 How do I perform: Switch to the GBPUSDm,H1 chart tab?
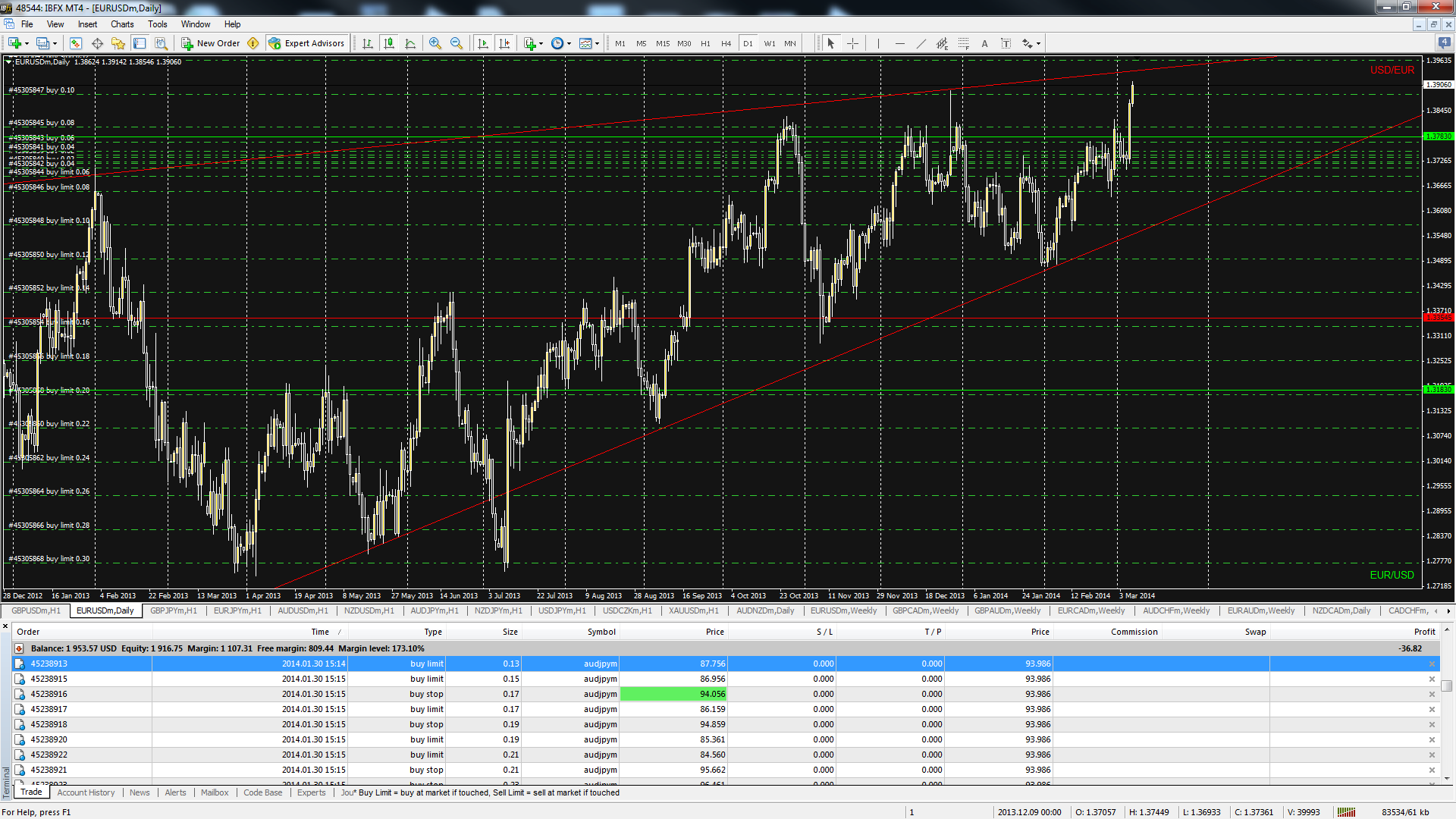[36, 610]
